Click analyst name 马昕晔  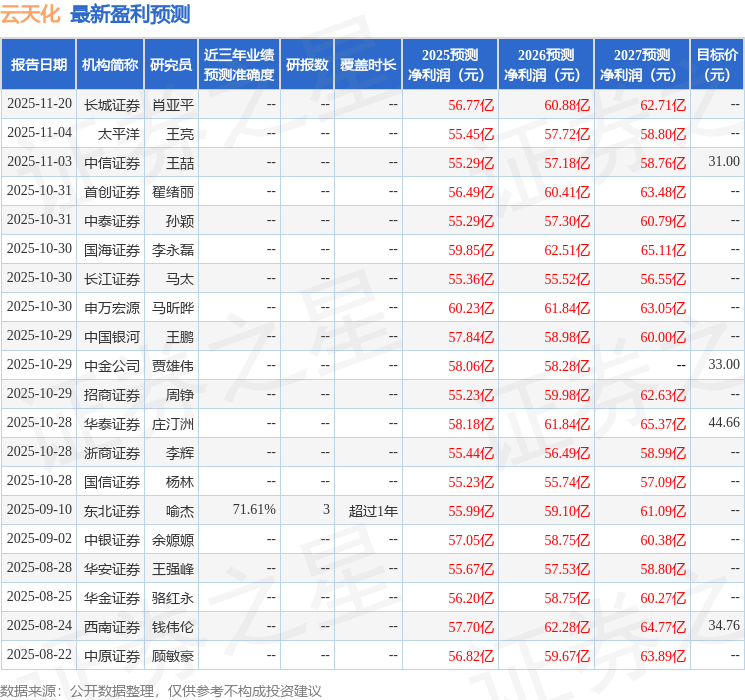[x=173, y=307]
